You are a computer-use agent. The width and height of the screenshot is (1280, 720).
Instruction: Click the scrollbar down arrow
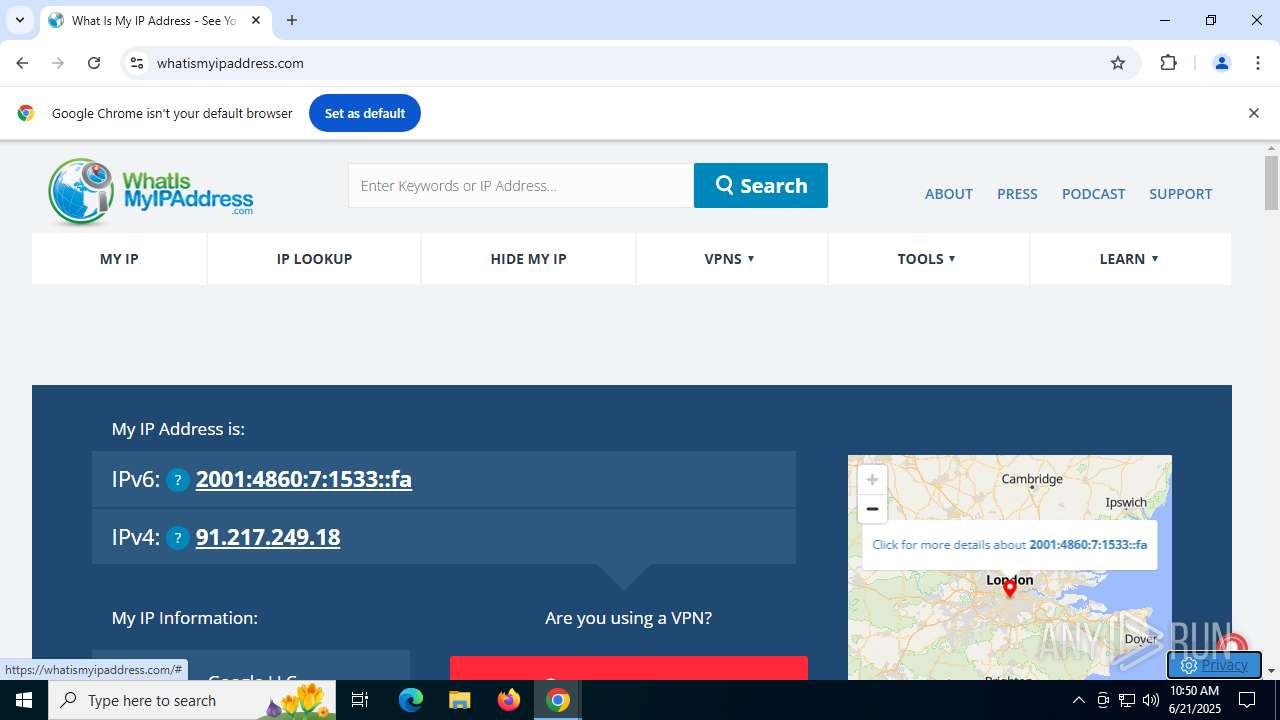coord(1271,671)
